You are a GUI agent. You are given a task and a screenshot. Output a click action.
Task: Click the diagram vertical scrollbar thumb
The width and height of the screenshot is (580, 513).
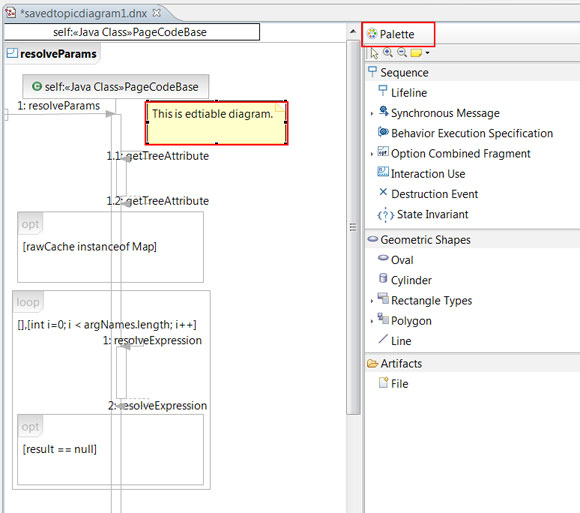pyautogui.click(x=353, y=227)
